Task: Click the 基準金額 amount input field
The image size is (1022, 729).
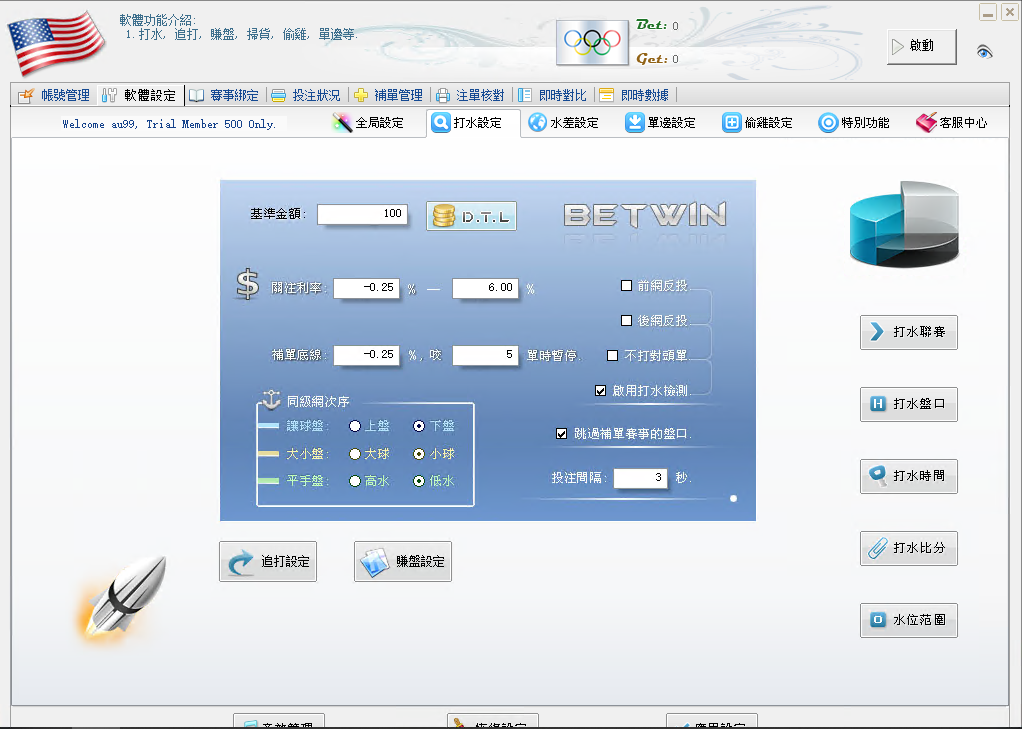Action: point(362,214)
